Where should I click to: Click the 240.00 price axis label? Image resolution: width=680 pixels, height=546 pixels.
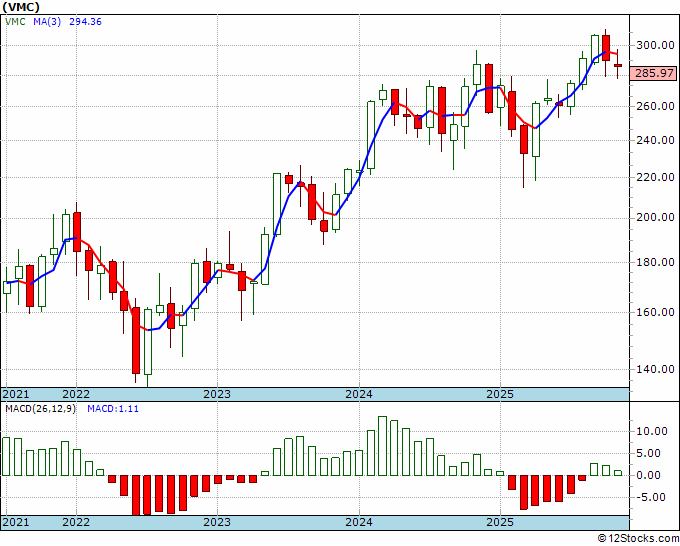point(655,140)
